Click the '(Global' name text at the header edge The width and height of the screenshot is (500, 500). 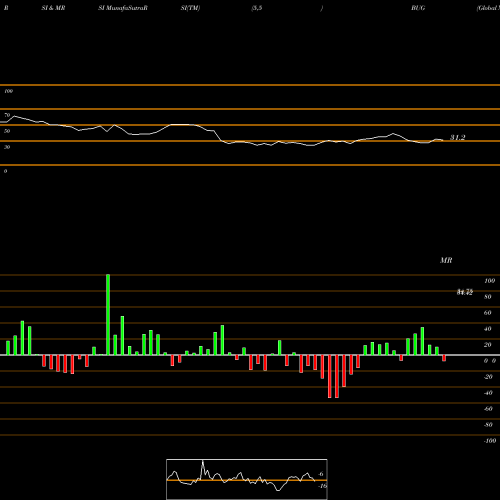tap(488, 8)
